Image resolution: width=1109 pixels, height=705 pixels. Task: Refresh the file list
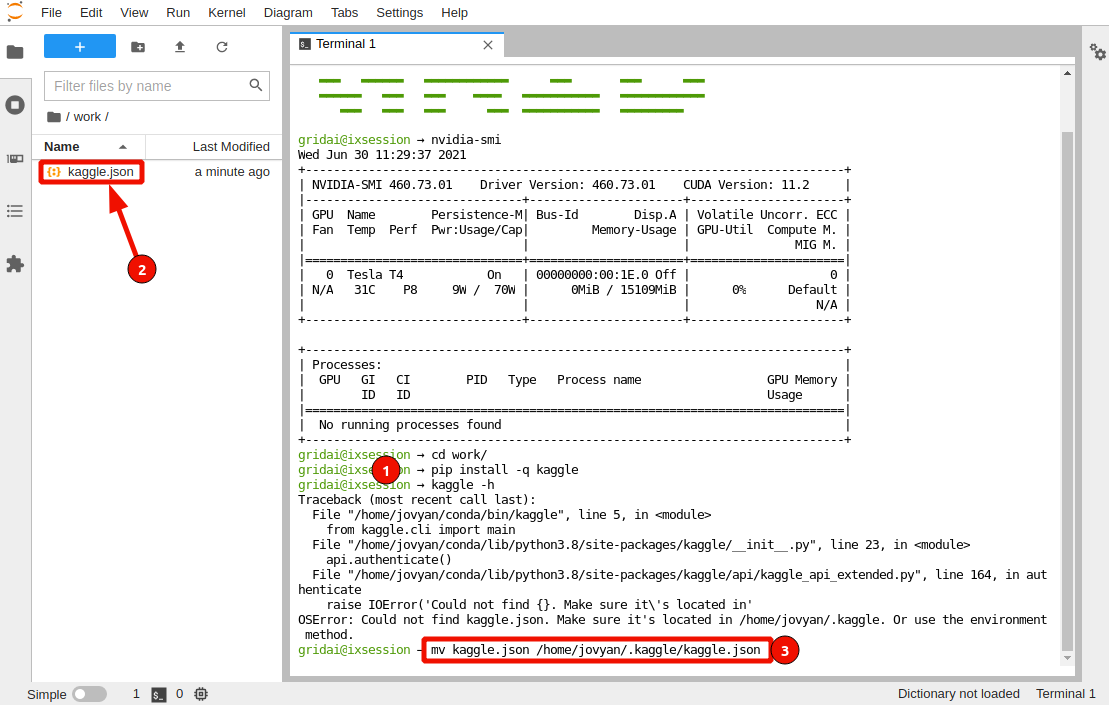222,47
